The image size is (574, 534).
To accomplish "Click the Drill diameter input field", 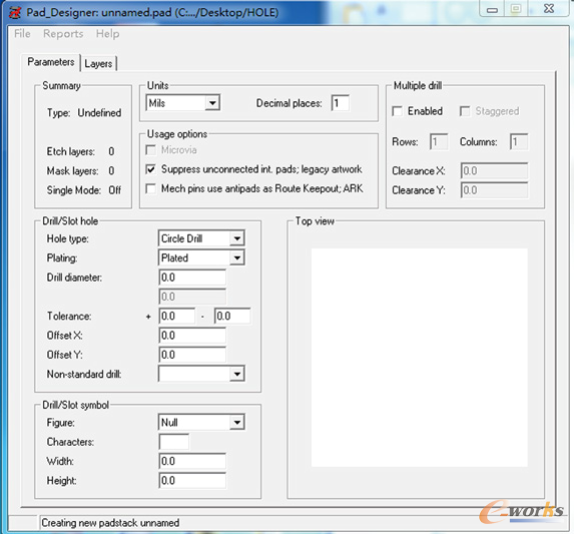I will 192,277.
